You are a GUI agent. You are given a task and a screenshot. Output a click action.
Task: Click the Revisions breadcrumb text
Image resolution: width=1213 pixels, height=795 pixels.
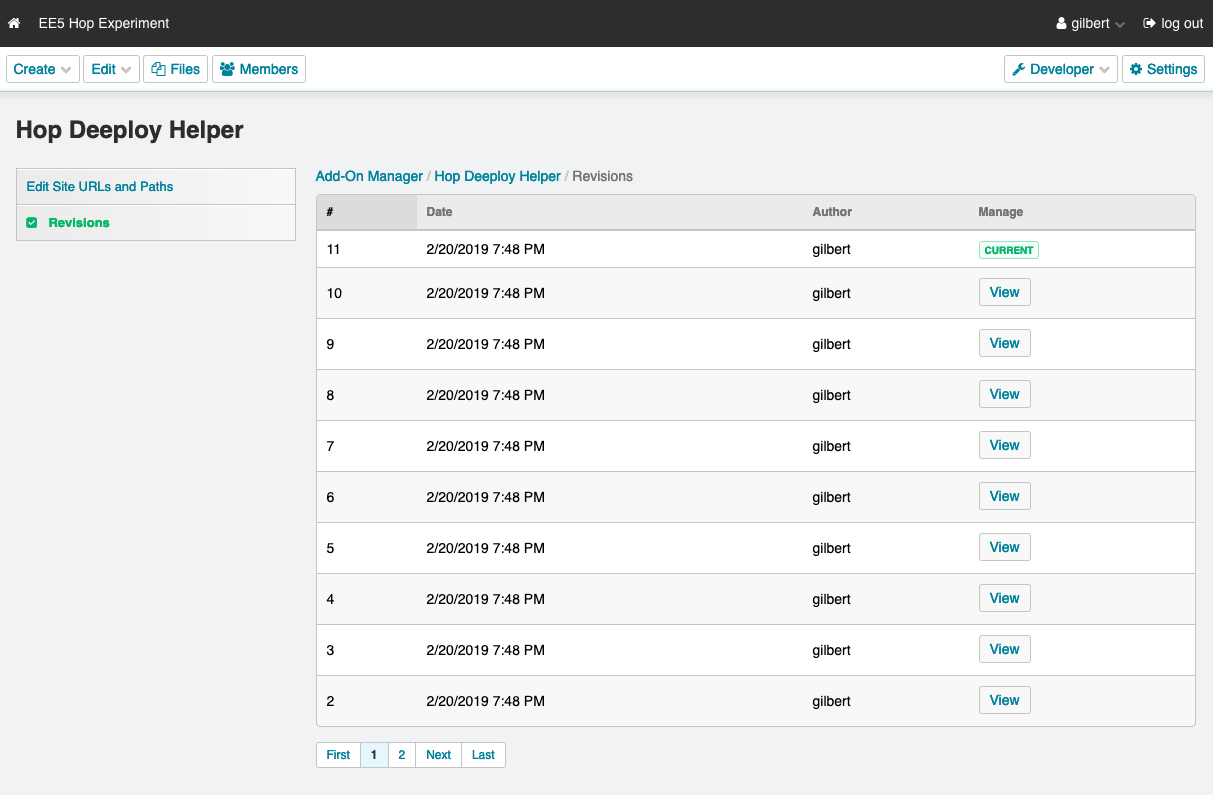coord(602,176)
